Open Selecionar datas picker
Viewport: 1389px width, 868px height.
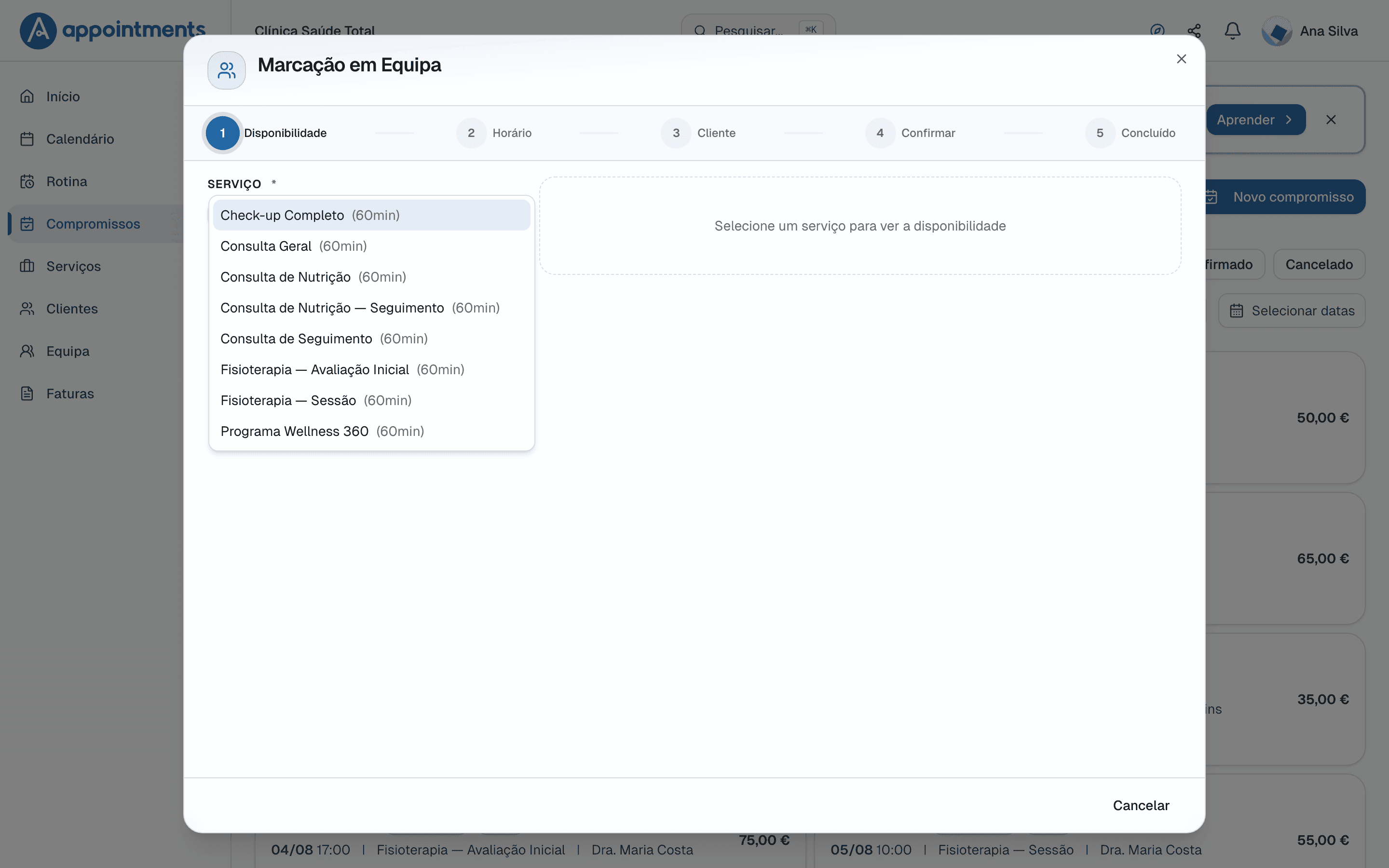click(1292, 311)
